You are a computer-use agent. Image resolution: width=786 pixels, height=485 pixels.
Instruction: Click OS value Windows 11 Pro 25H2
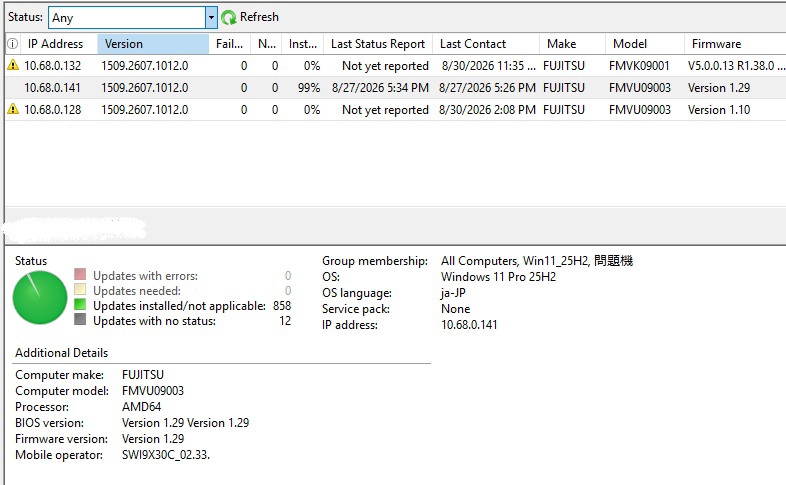(x=498, y=277)
